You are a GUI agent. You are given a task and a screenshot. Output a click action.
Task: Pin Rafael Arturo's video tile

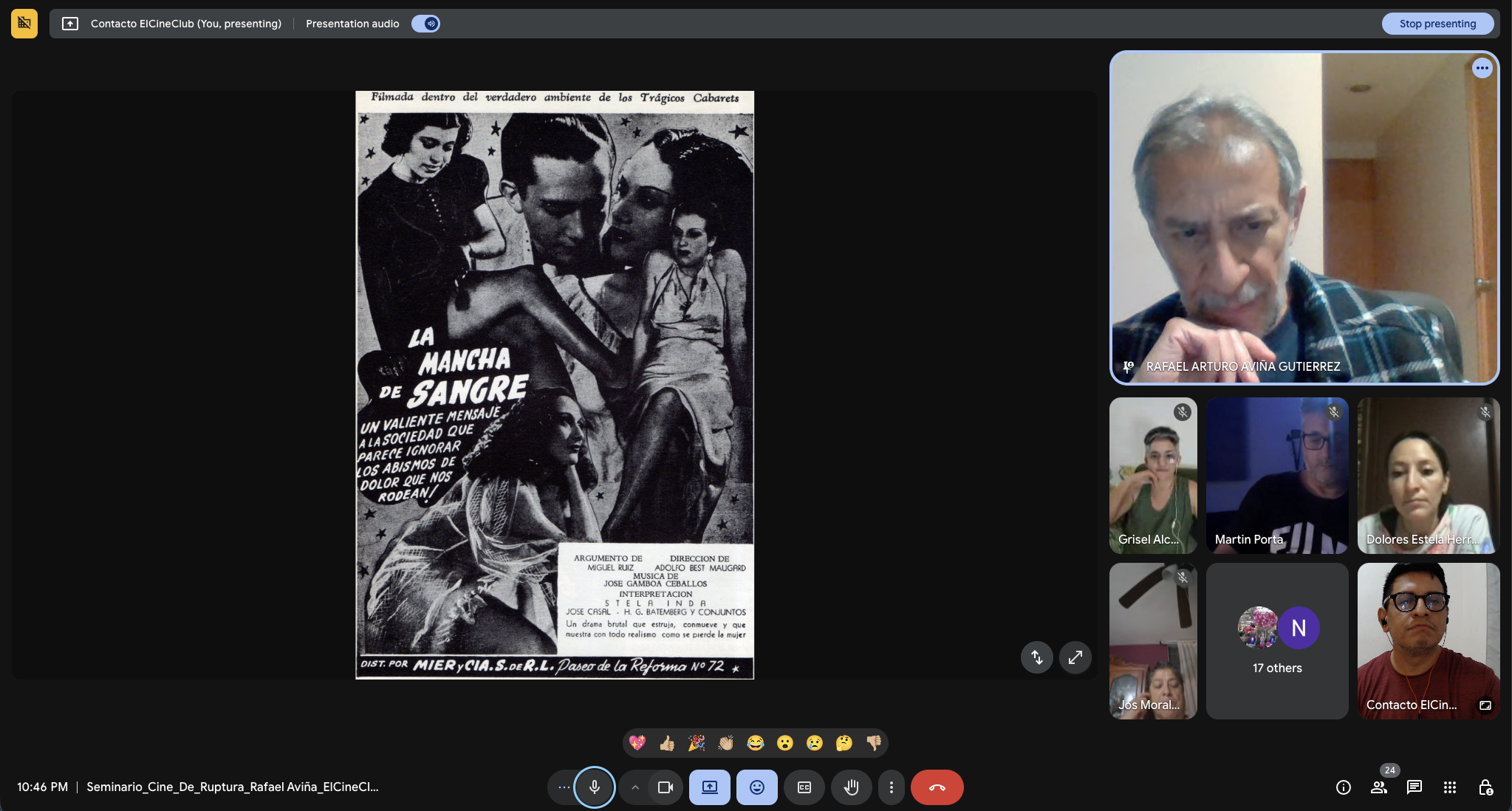[1127, 366]
